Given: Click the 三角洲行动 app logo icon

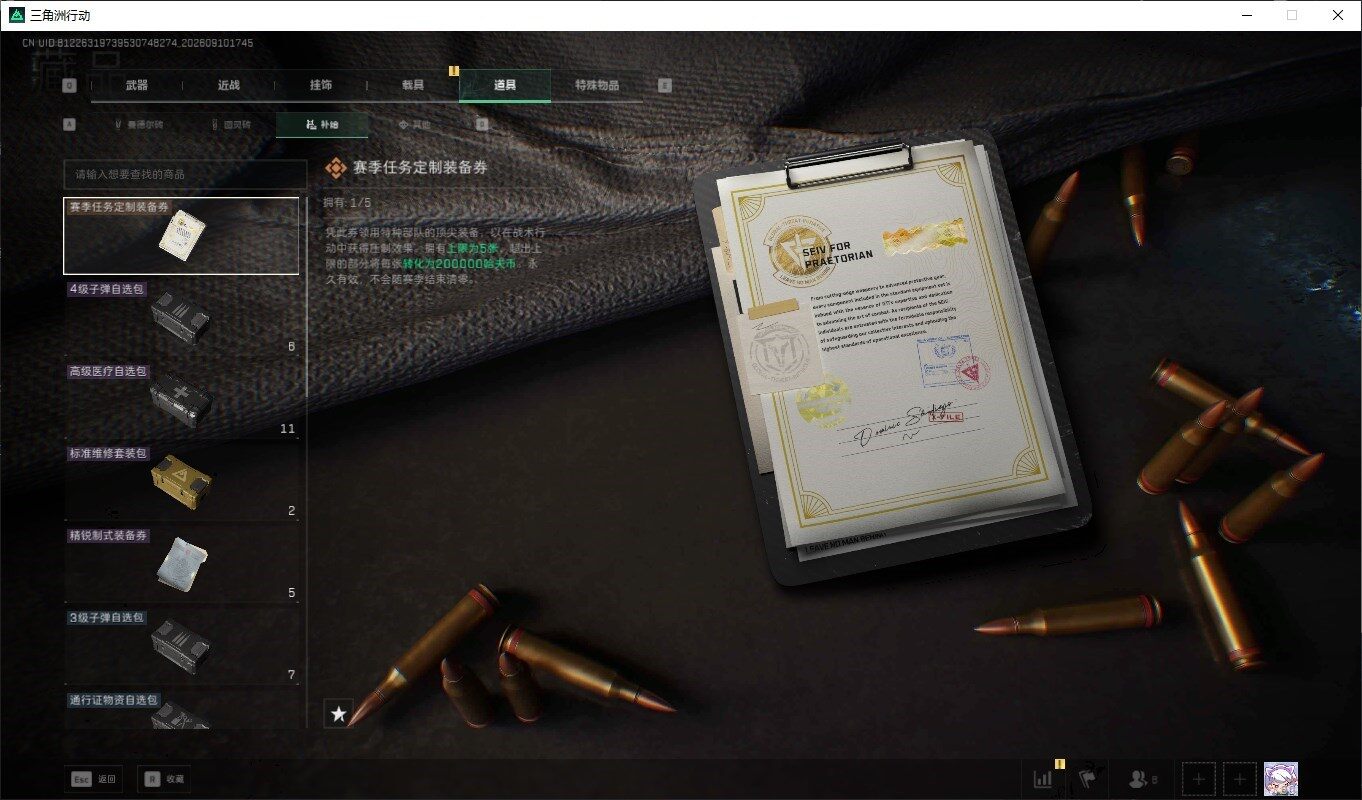Looking at the screenshot, I should (16, 15).
